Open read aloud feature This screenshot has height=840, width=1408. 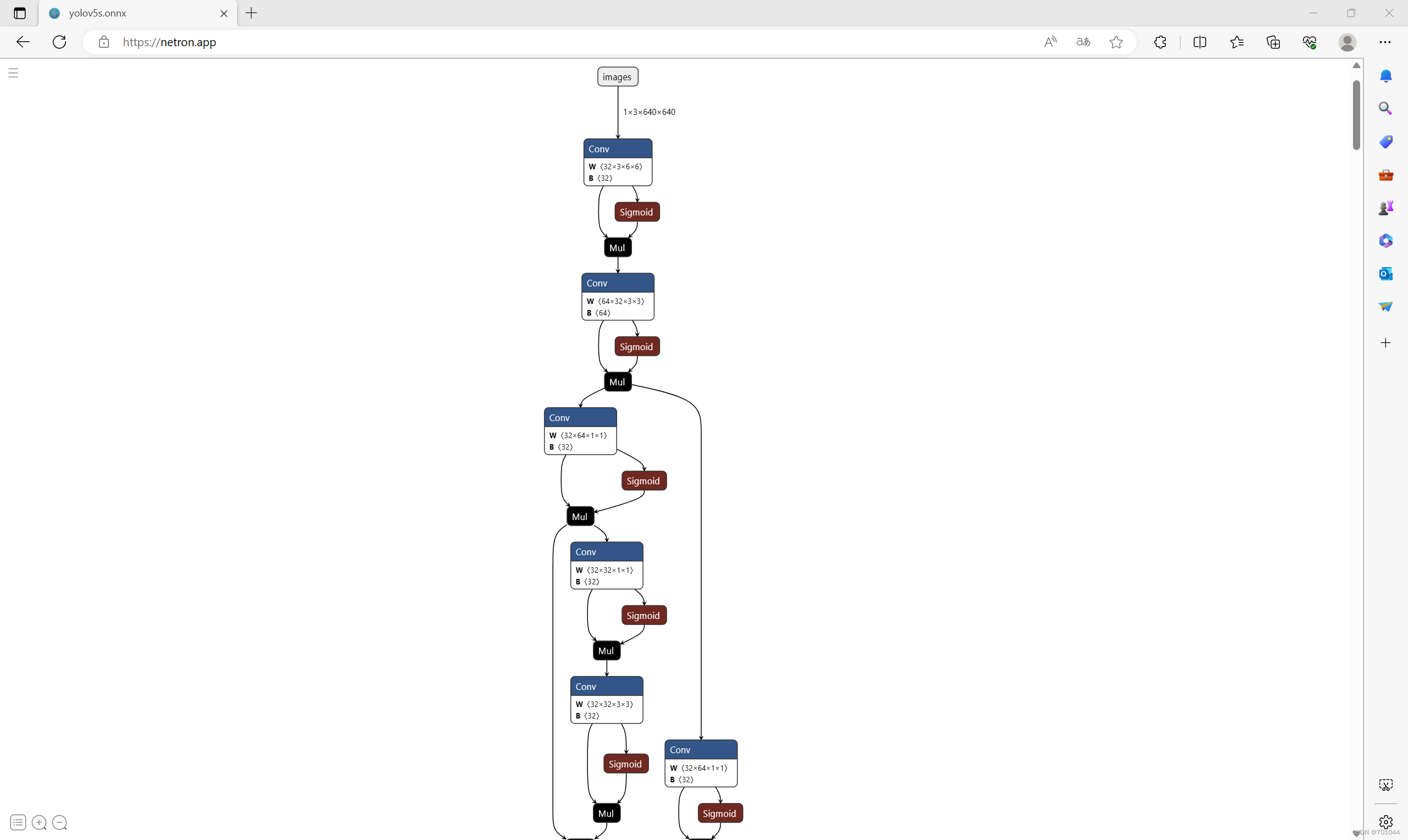pos(1050,42)
